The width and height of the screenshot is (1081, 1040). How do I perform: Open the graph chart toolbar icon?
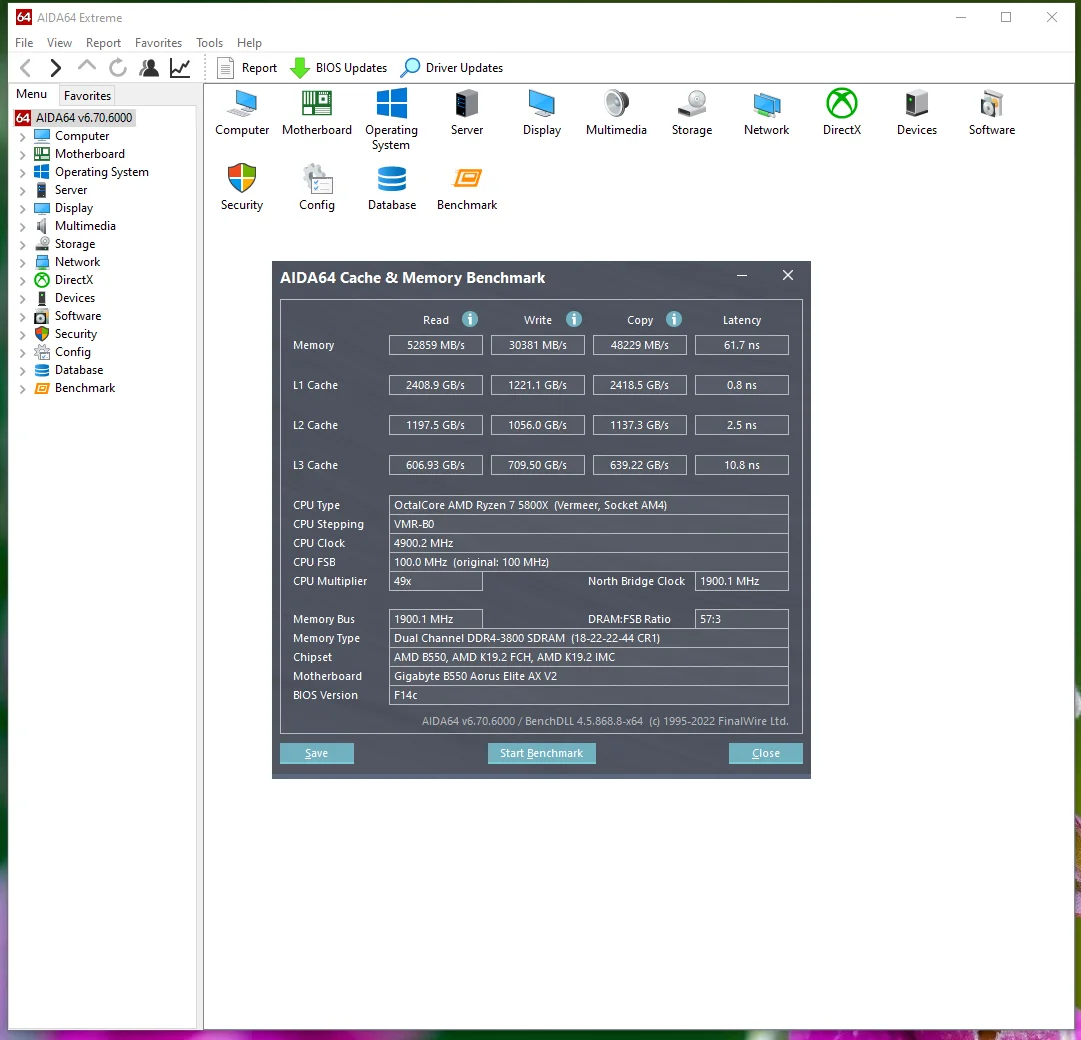180,68
